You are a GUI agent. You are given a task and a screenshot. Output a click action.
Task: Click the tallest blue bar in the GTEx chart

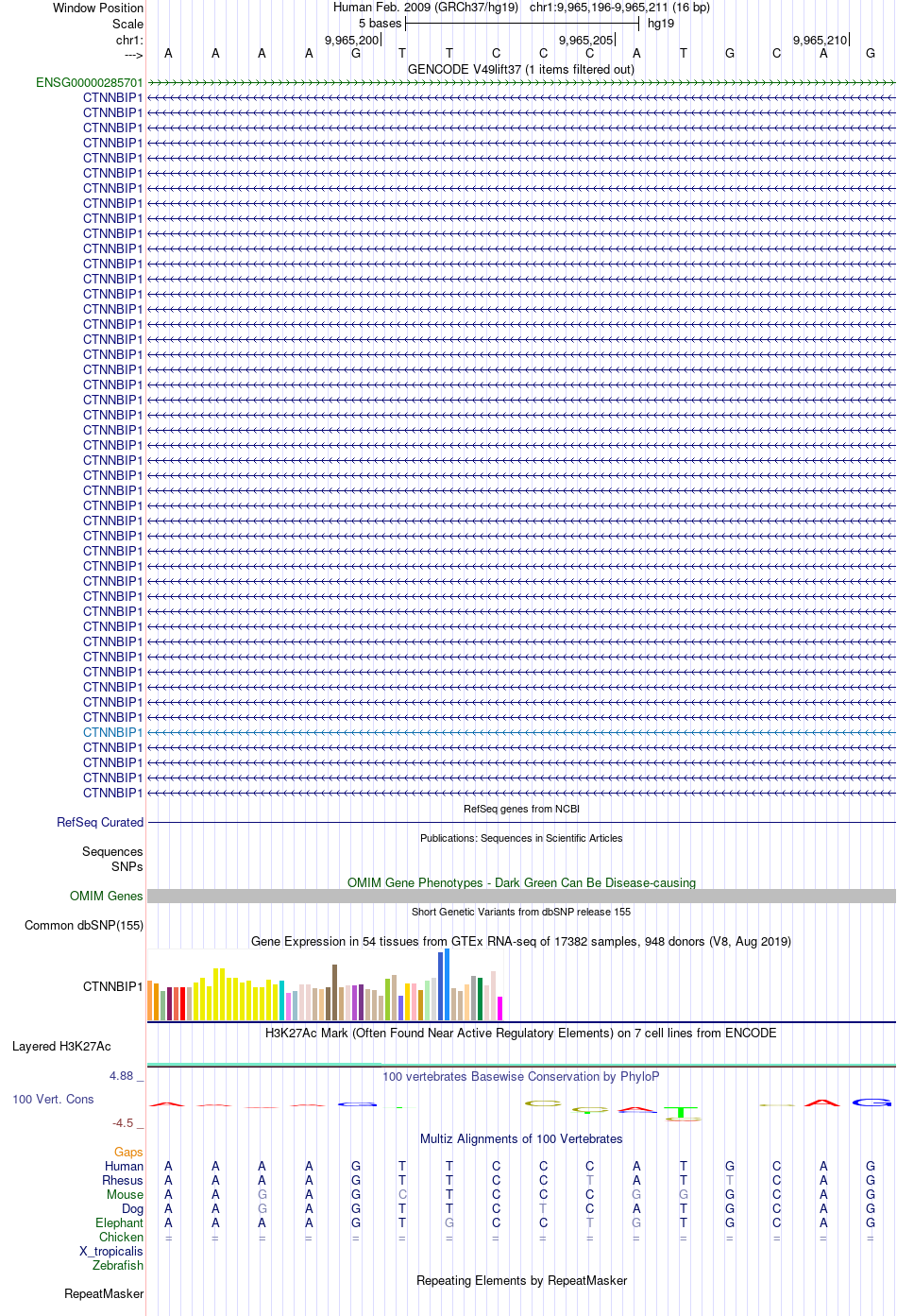(448, 984)
